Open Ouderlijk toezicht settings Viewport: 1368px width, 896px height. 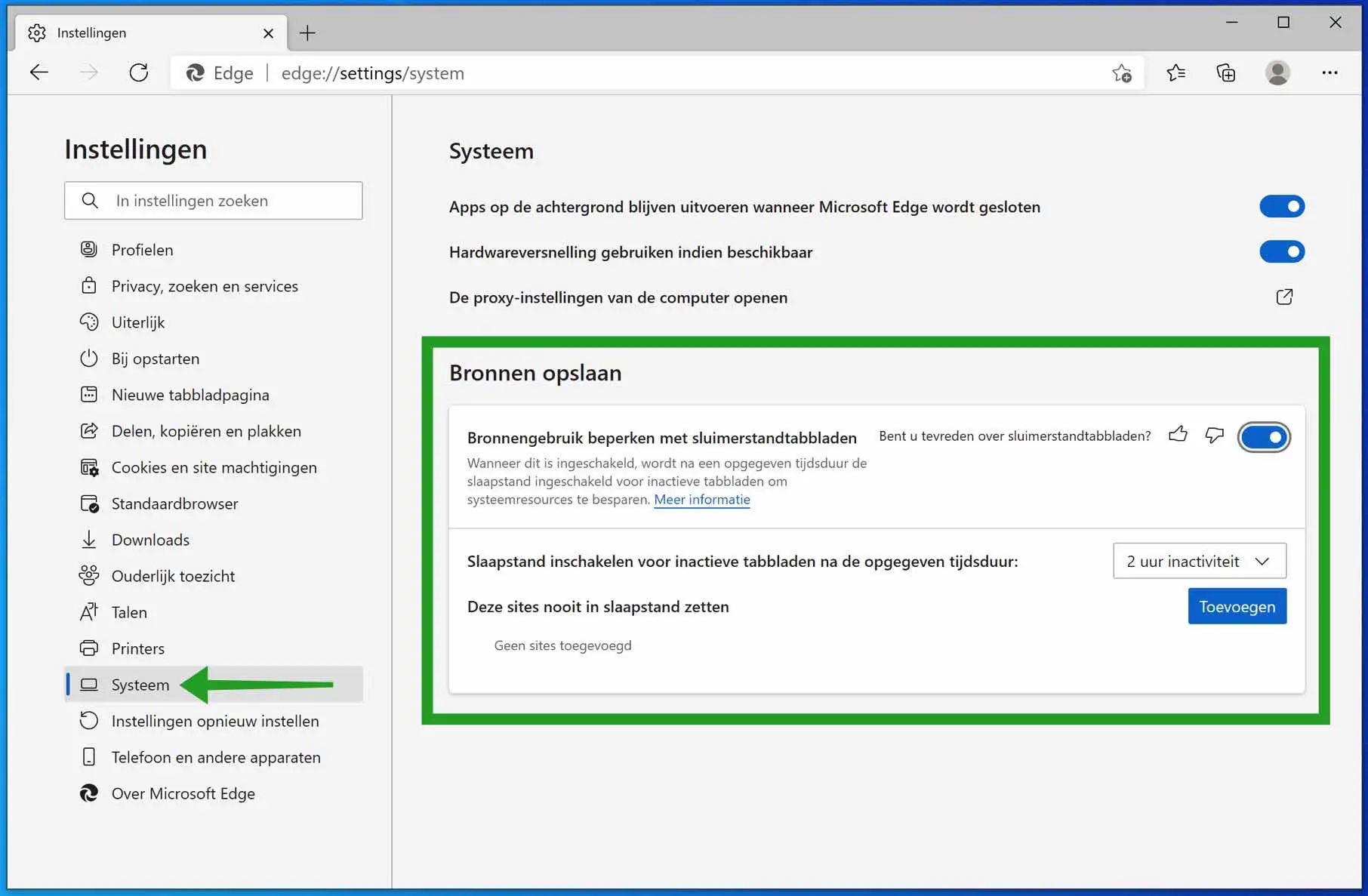coord(214,576)
